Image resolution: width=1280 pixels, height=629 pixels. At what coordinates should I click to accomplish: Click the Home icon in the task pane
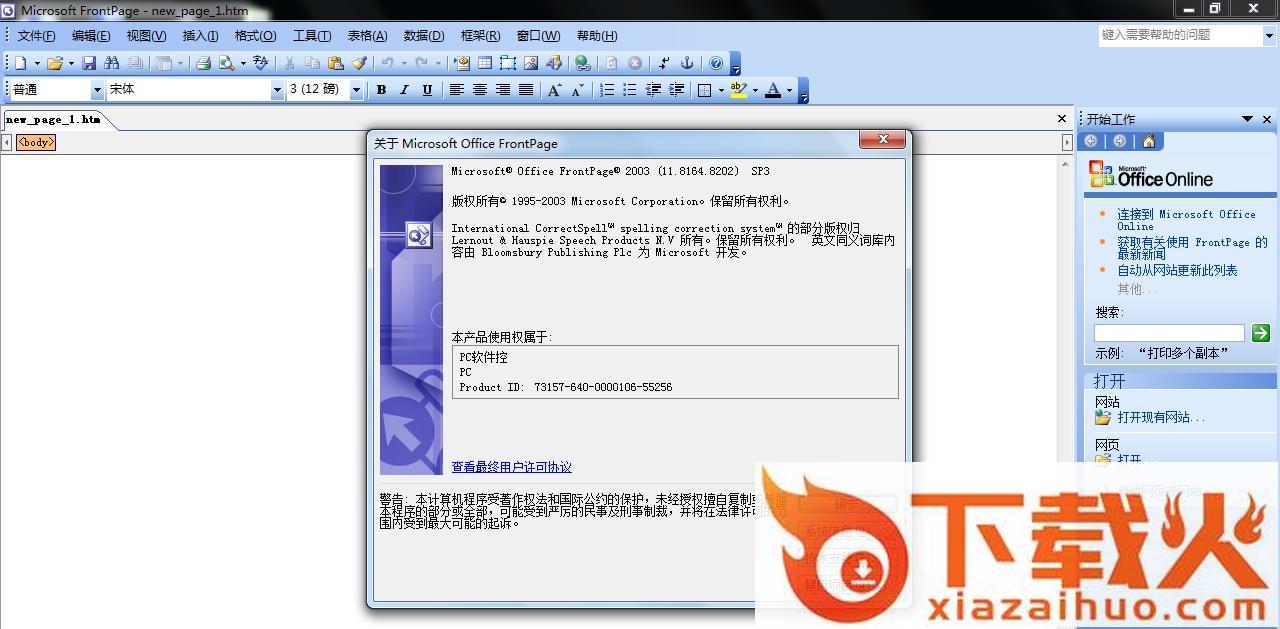(x=1148, y=142)
